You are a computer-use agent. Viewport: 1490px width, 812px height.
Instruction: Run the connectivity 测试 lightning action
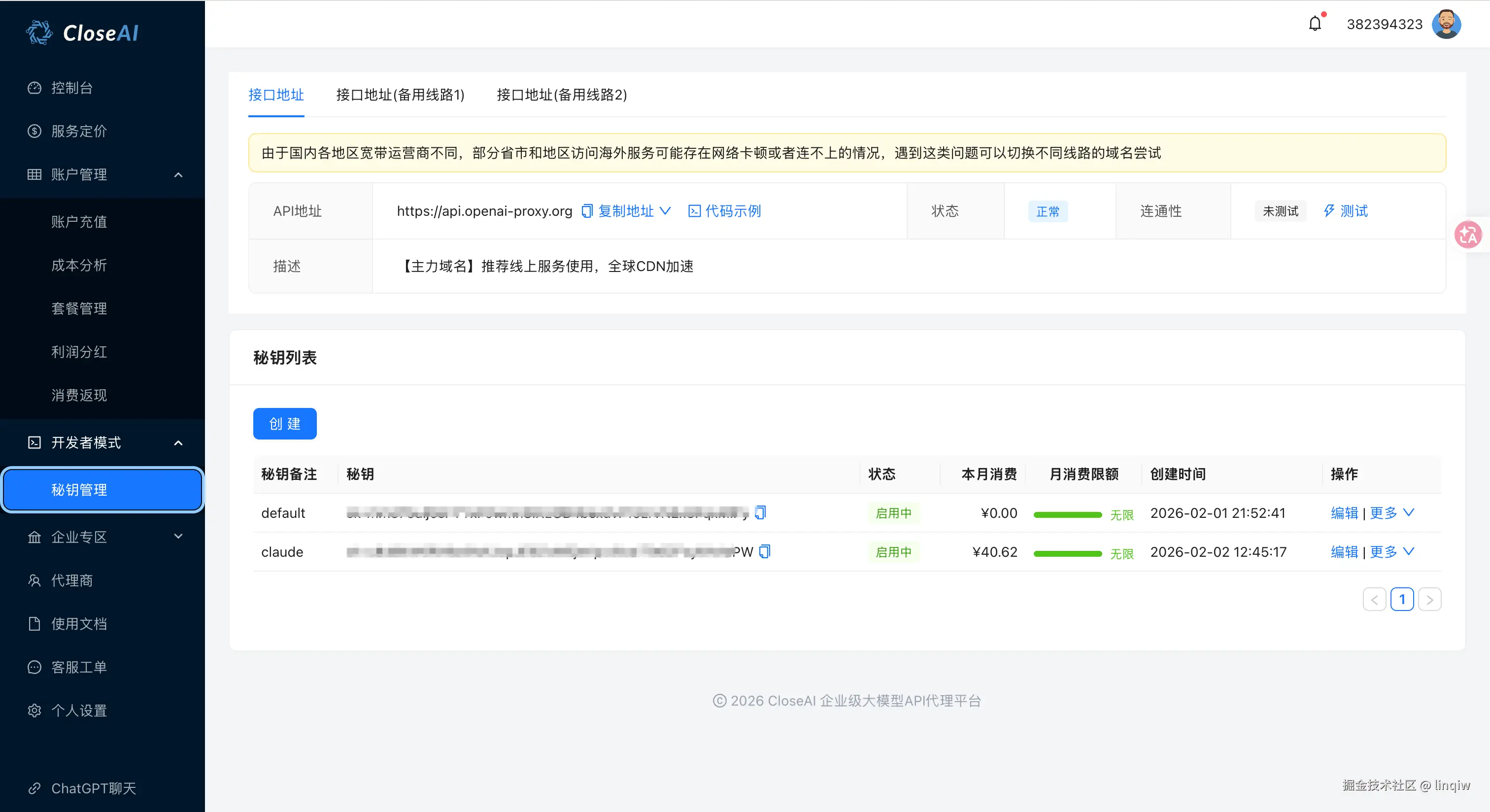coord(1346,211)
